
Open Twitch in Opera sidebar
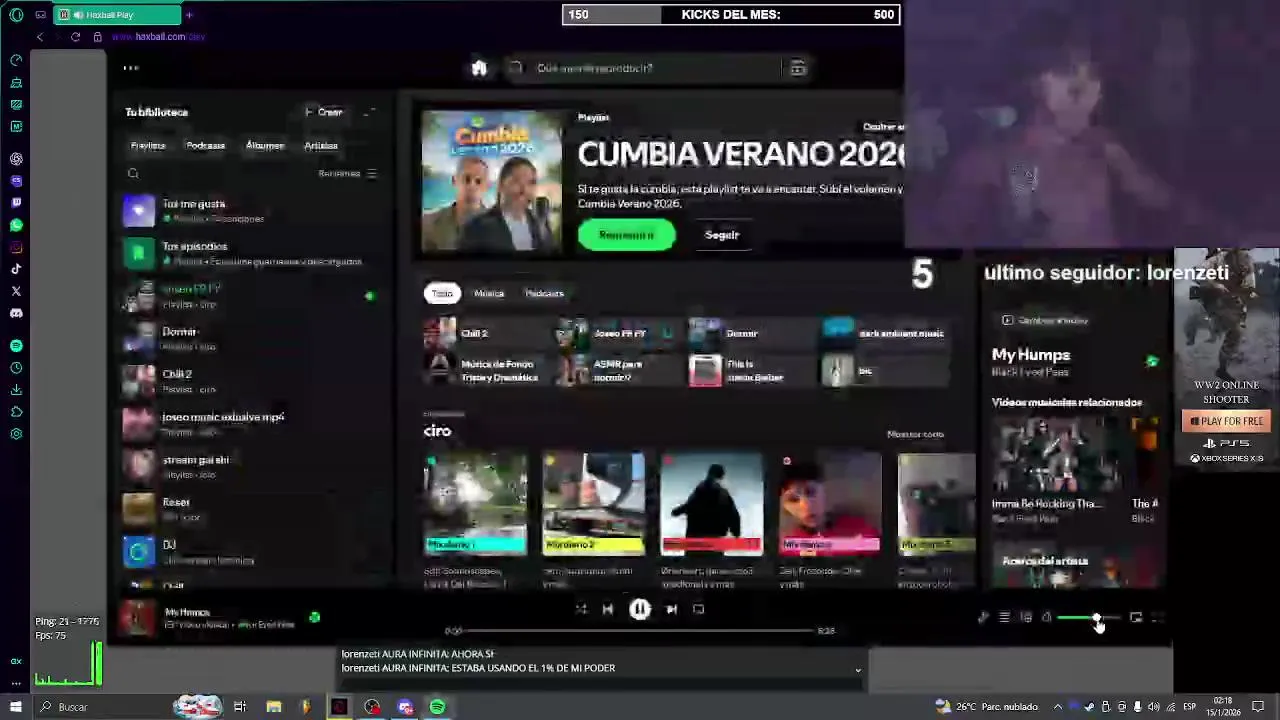click(x=16, y=203)
